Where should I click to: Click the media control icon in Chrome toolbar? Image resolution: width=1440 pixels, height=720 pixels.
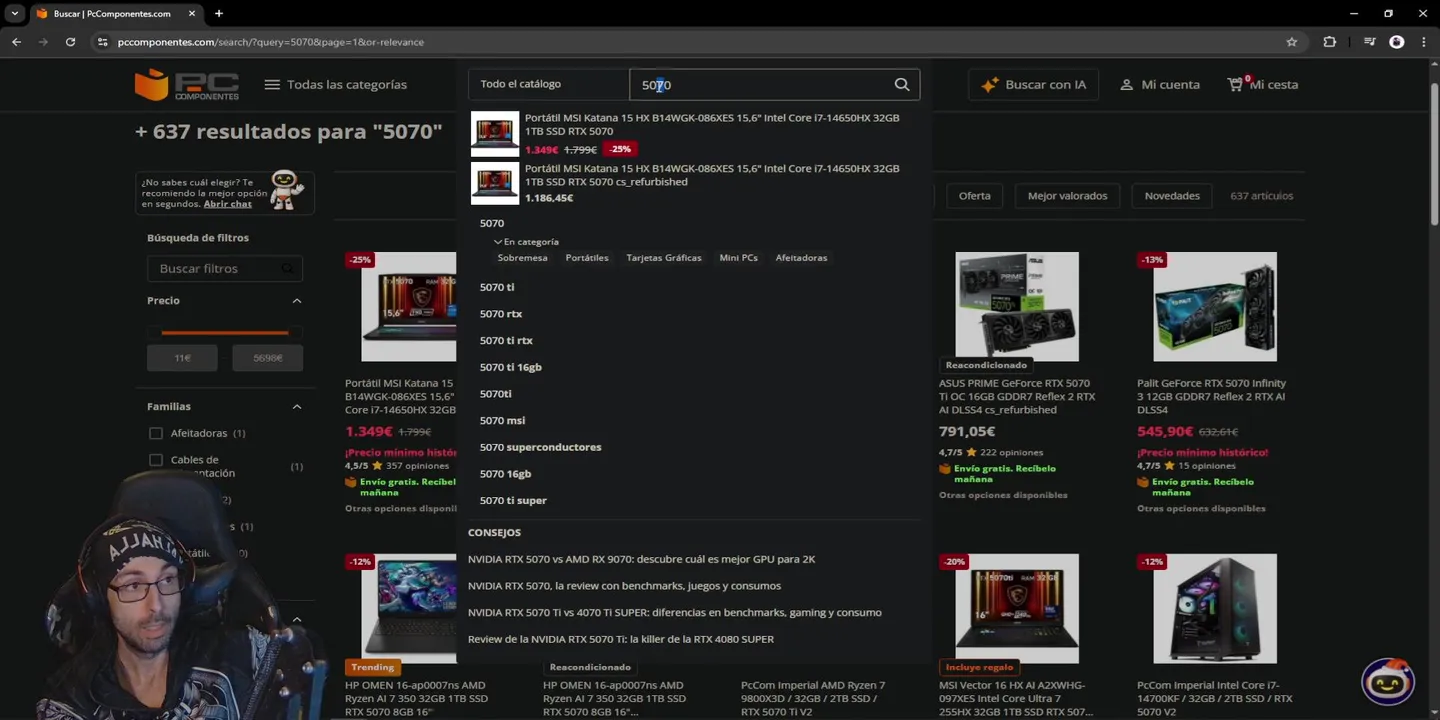tap(1369, 42)
